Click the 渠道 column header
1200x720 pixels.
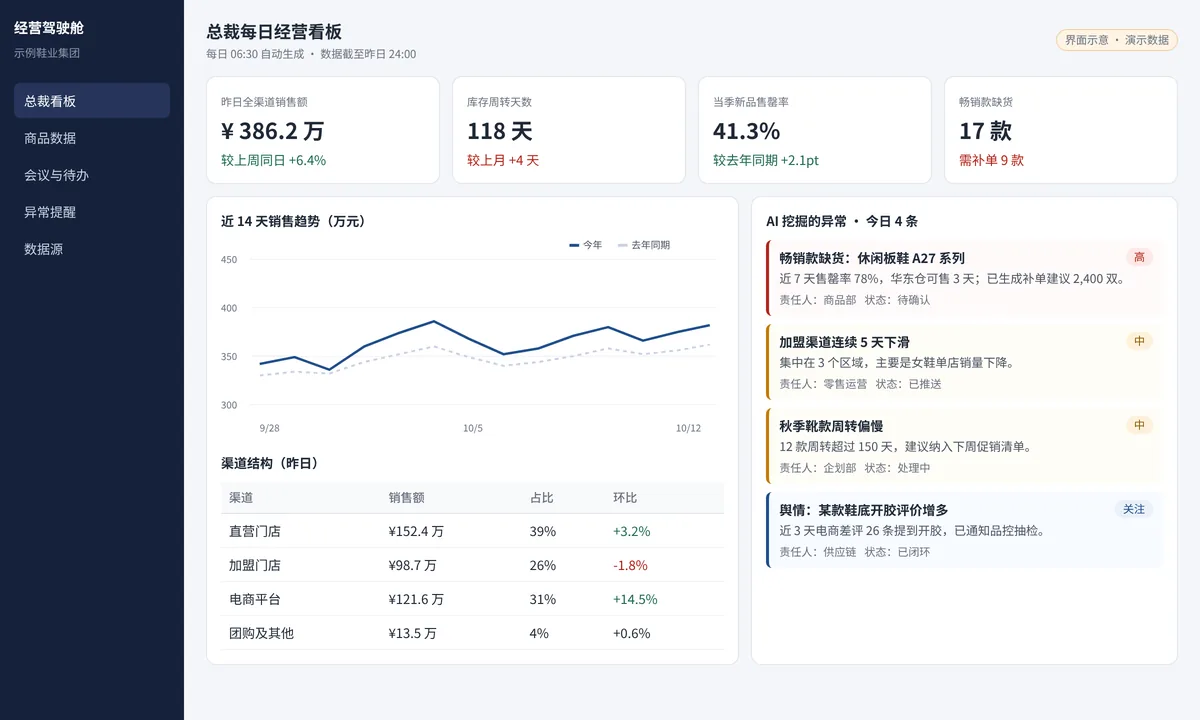coord(241,498)
